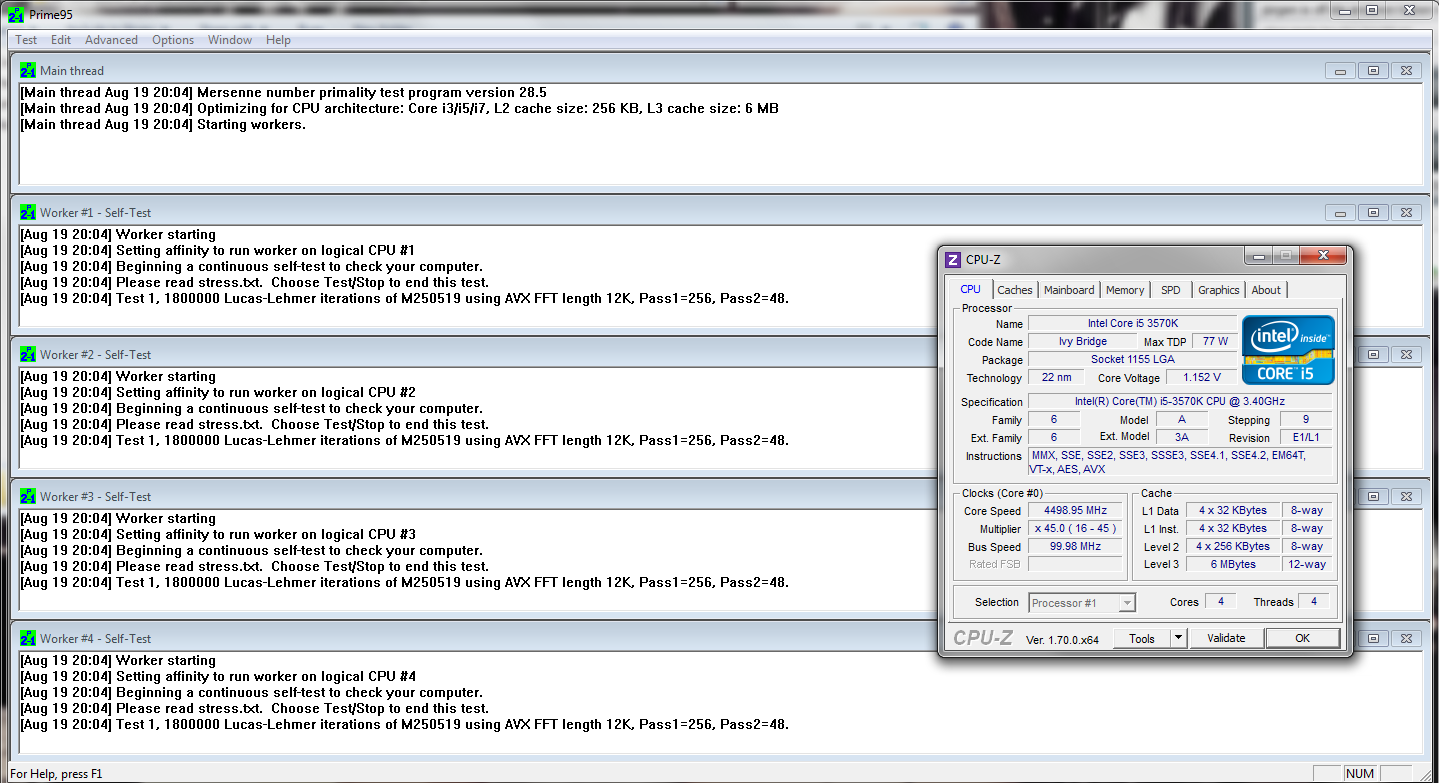Open the Options menu
1439x783 pixels.
(x=173, y=40)
